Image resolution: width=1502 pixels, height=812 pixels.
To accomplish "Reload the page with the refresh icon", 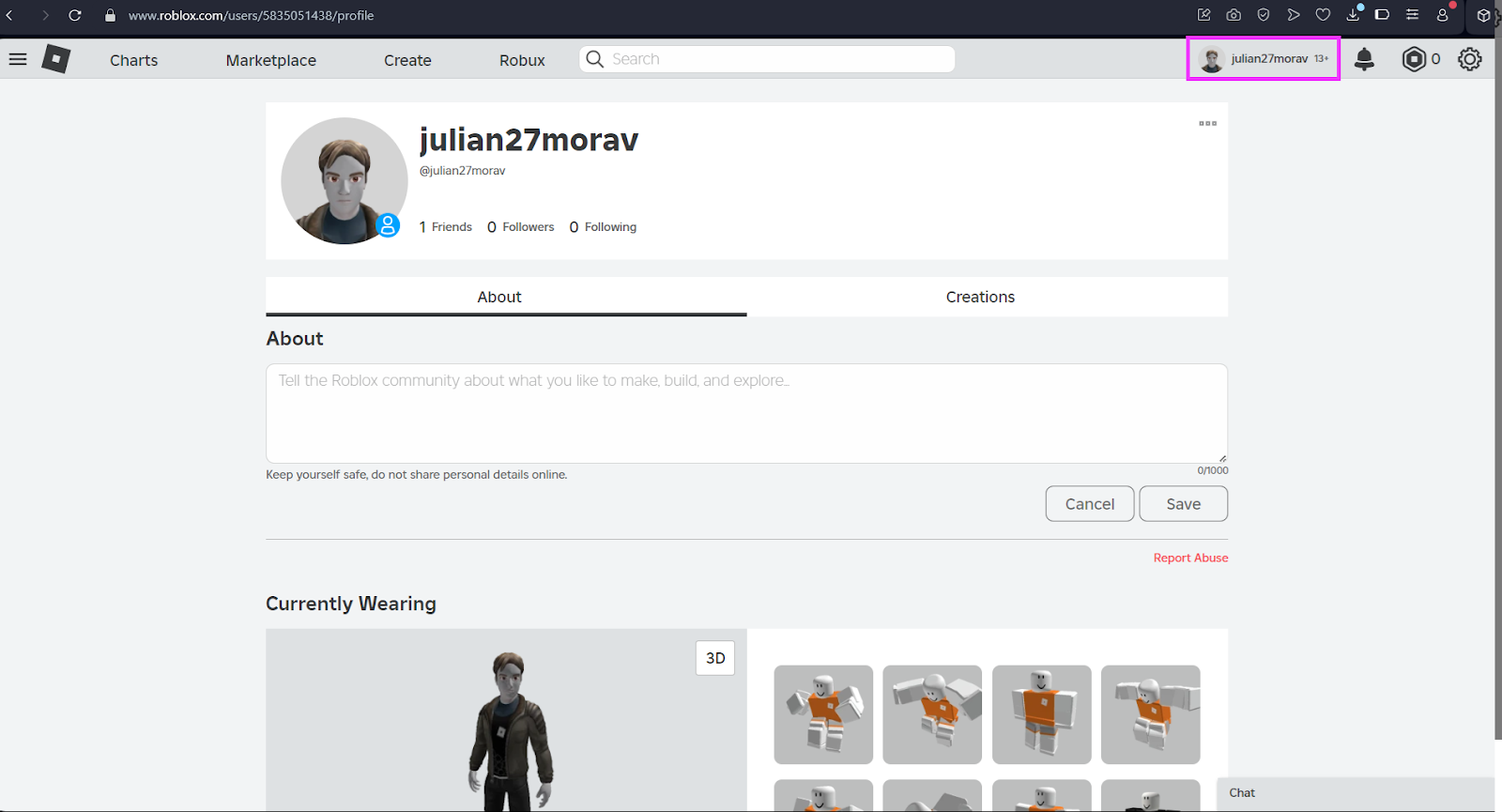I will pyautogui.click(x=75, y=15).
